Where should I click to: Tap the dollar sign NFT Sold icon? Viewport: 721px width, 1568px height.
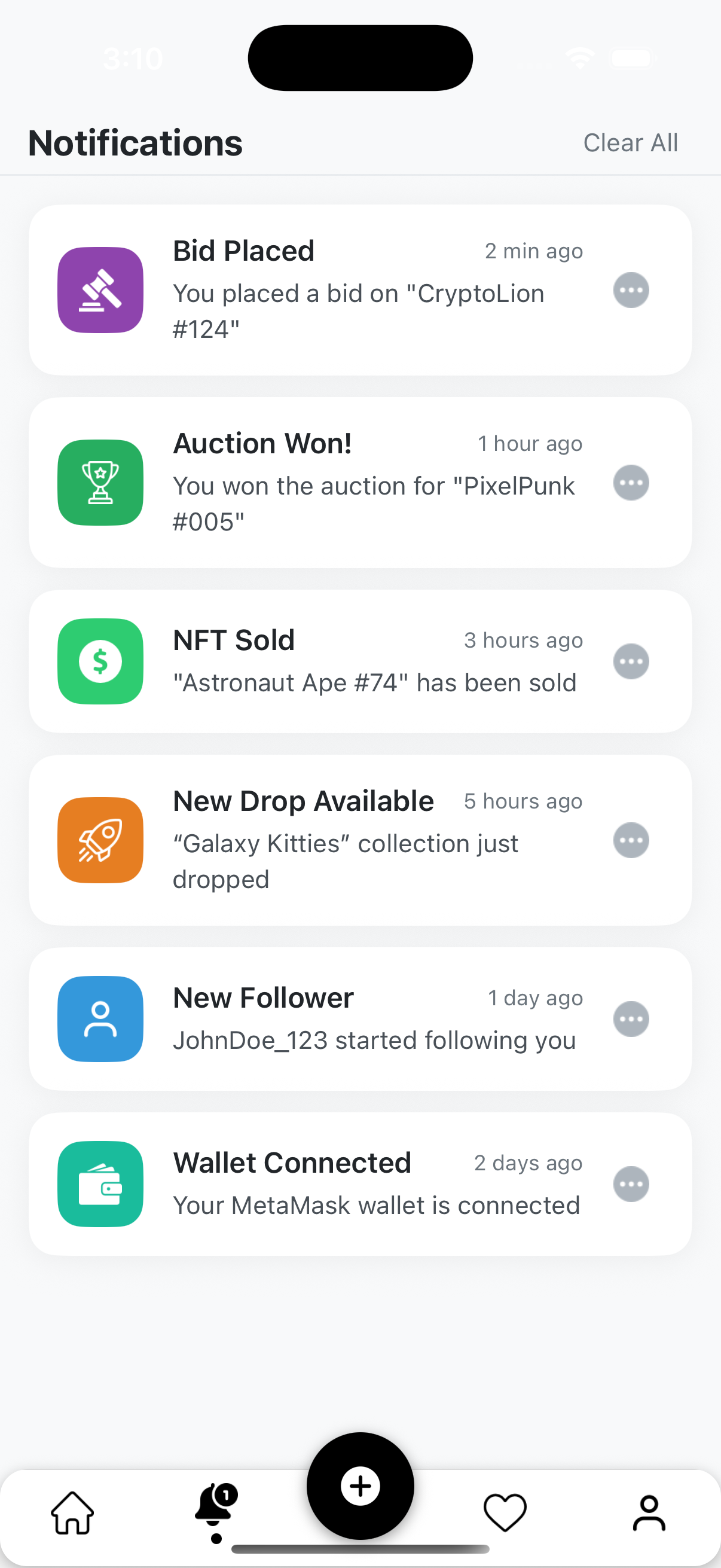click(100, 661)
